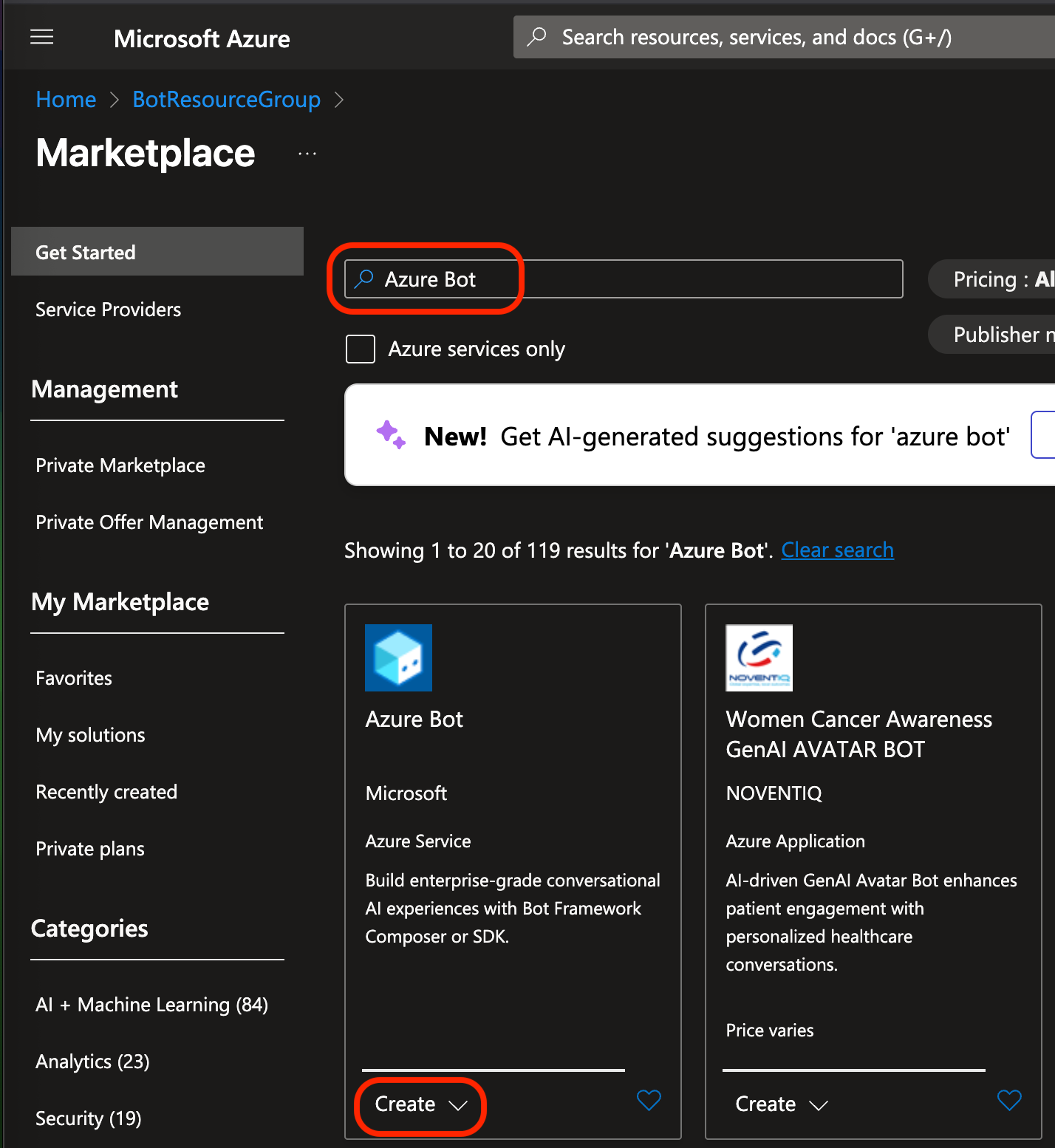
Task: Open the Pricing filter pill
Action: [x=991, y=279]
